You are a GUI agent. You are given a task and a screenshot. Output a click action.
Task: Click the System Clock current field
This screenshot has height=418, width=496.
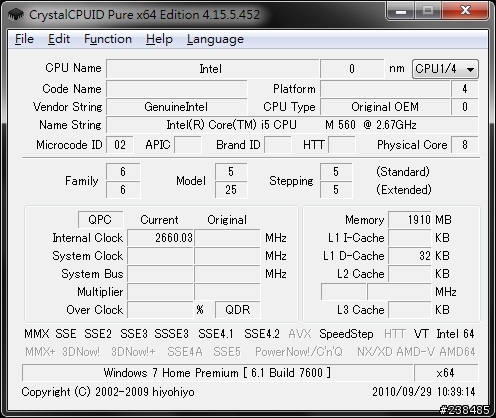pos(160,256)
